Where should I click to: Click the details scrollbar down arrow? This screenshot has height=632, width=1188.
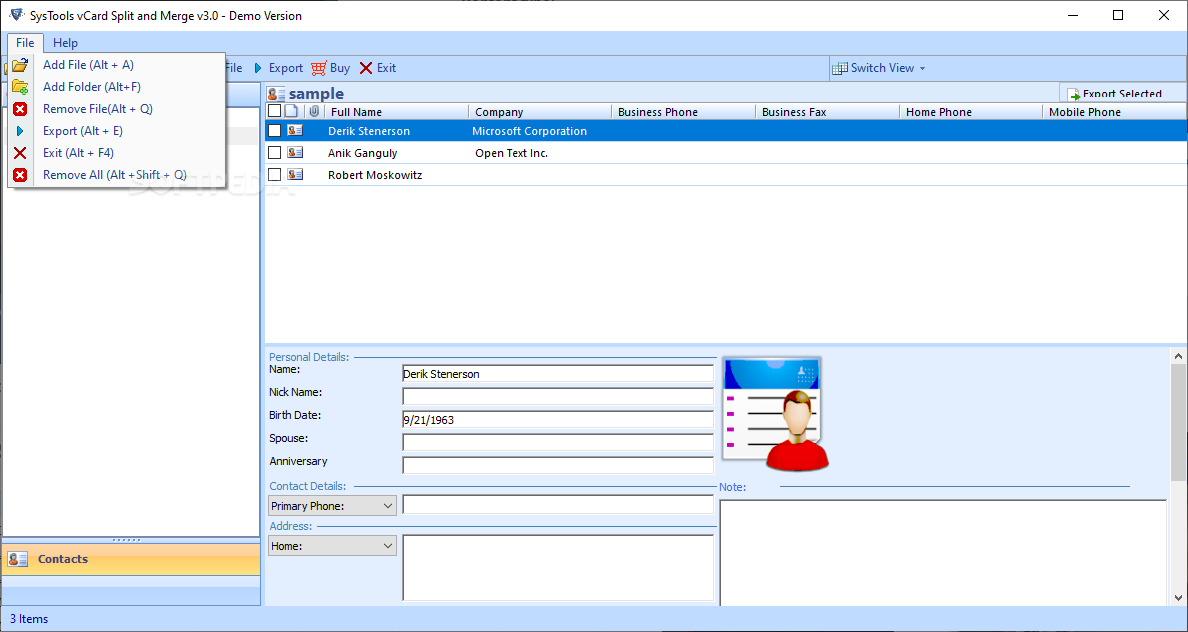point(1178,598)
